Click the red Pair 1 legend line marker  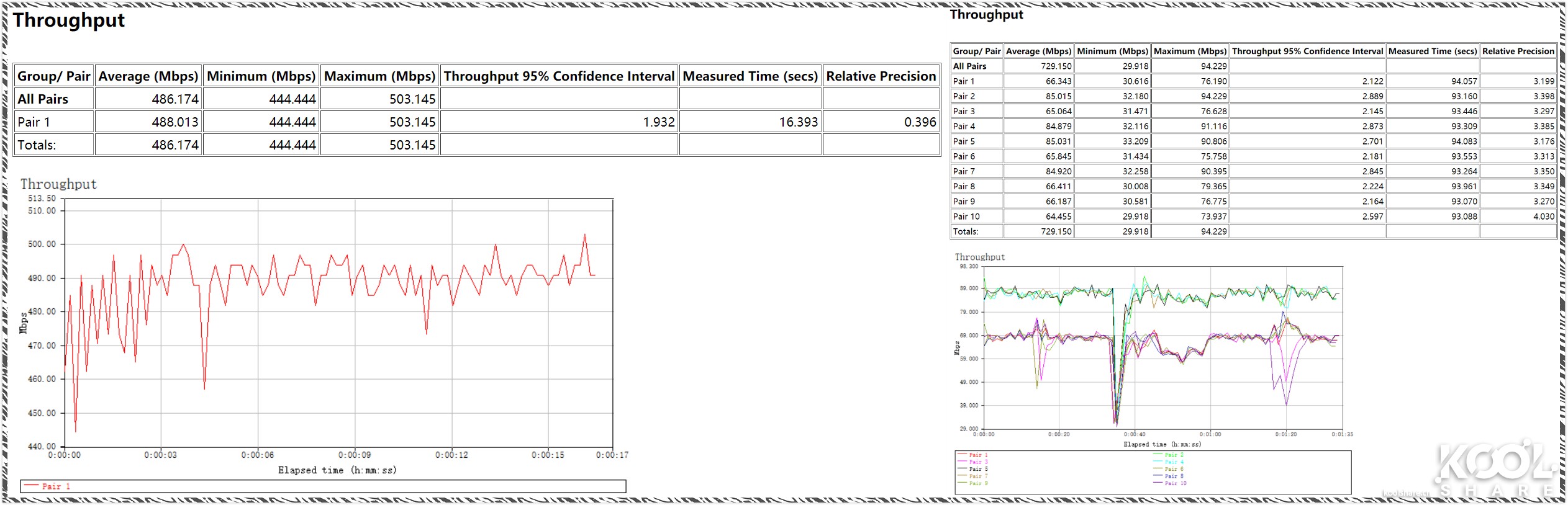click(x=32, y=486)
